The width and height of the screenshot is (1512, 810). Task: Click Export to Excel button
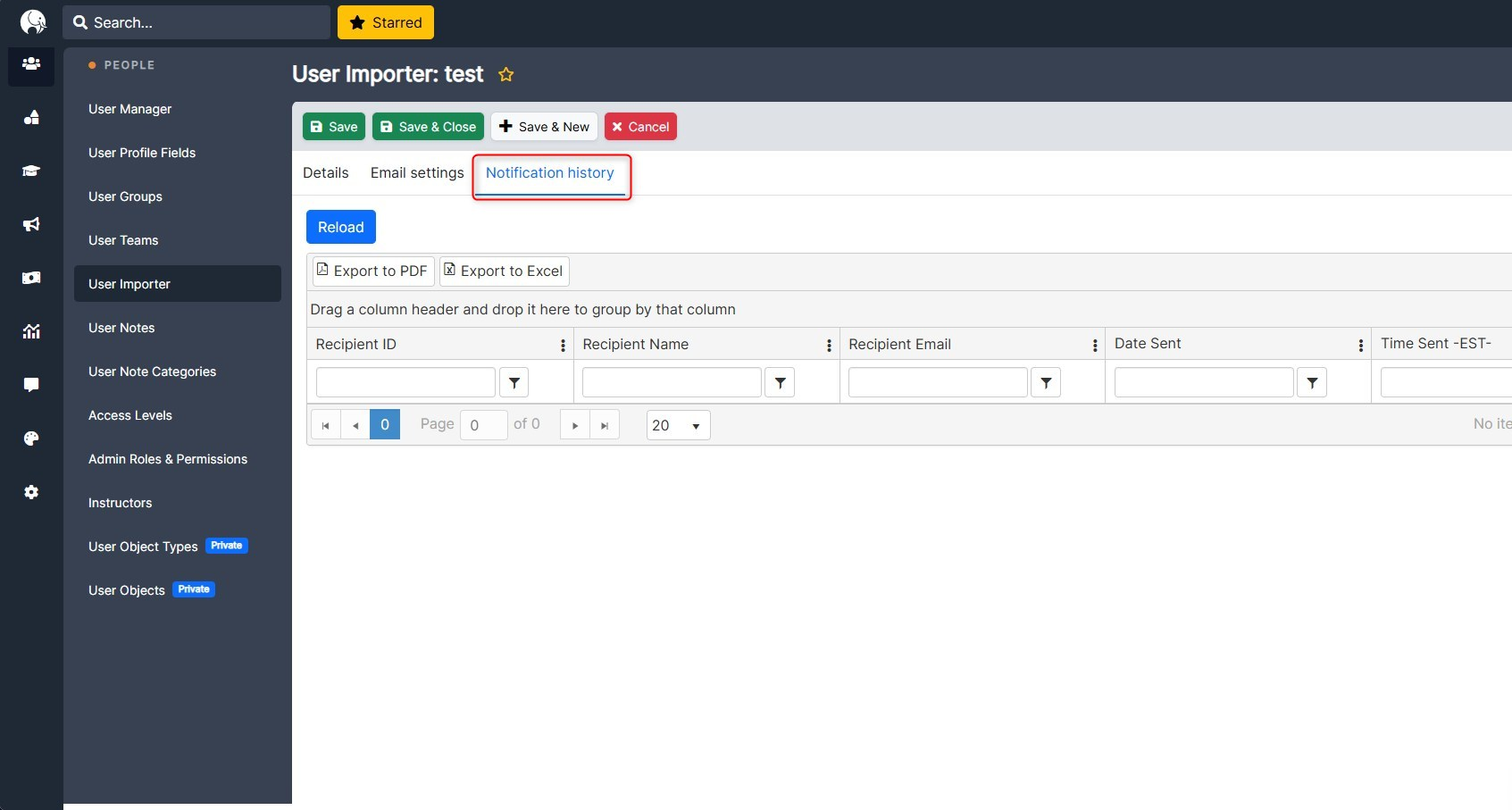(x=505, y=271)
